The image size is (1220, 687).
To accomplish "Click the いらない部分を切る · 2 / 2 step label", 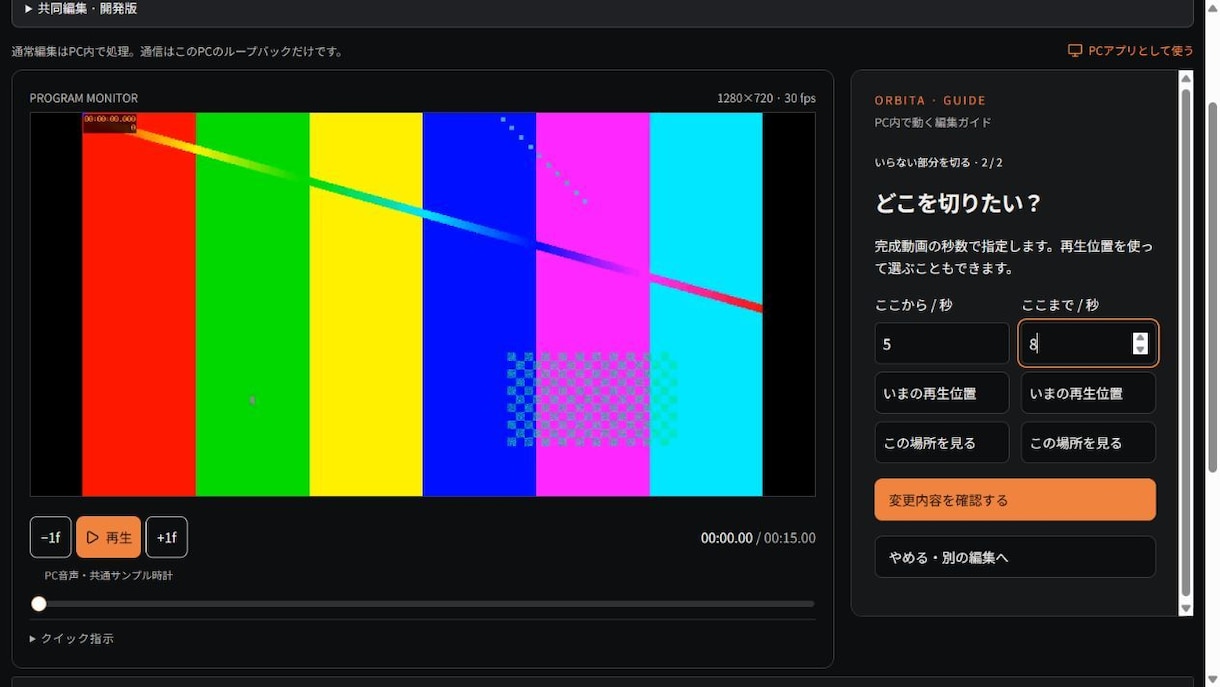I will (938, 162).
